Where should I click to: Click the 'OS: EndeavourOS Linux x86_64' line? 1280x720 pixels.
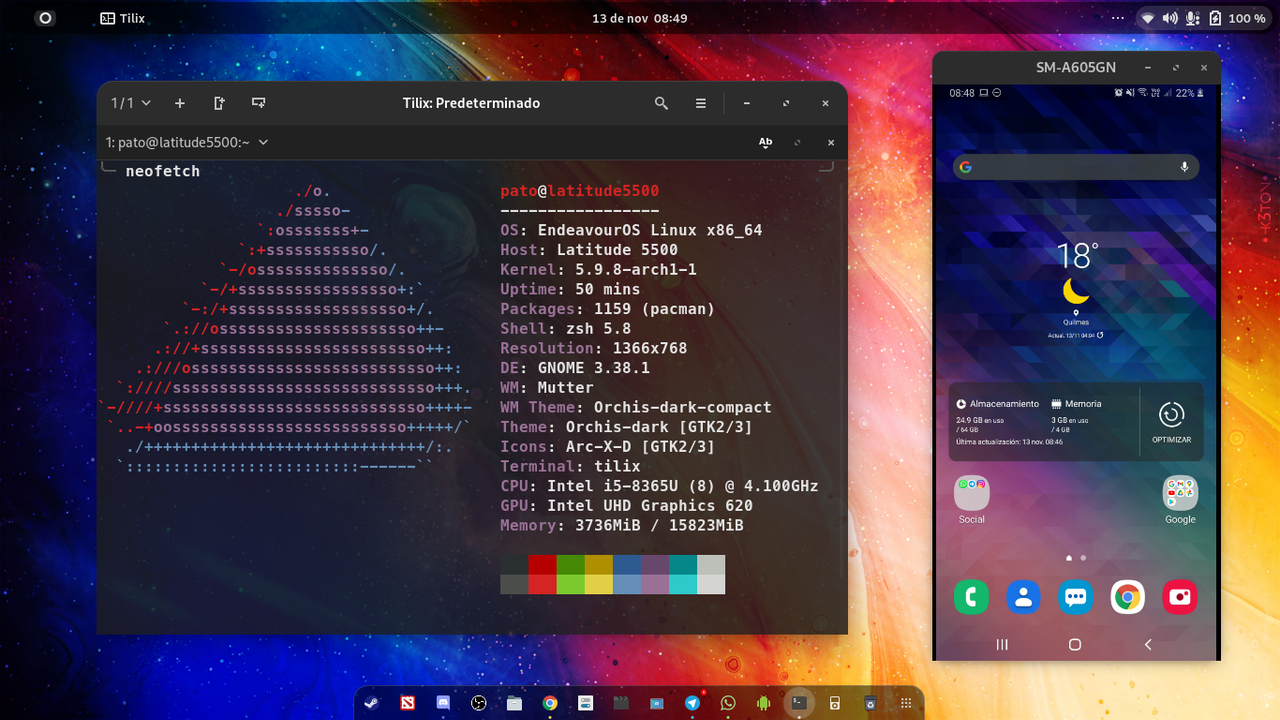pyautogui.click(x=631, y=230)
